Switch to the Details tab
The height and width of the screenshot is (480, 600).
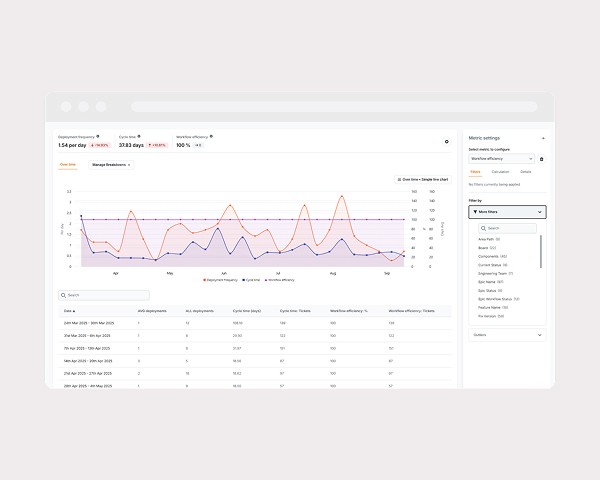526,172
